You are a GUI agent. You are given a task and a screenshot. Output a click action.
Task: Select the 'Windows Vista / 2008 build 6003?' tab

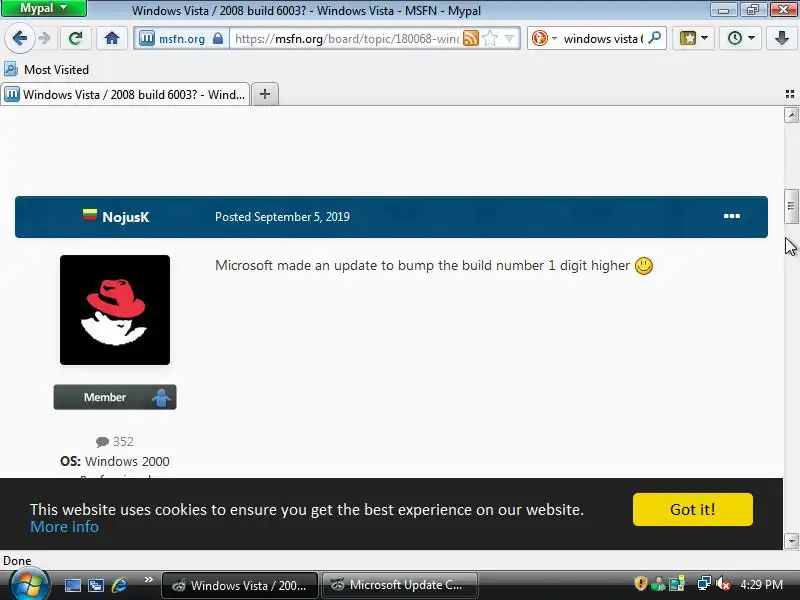[125, 94]
